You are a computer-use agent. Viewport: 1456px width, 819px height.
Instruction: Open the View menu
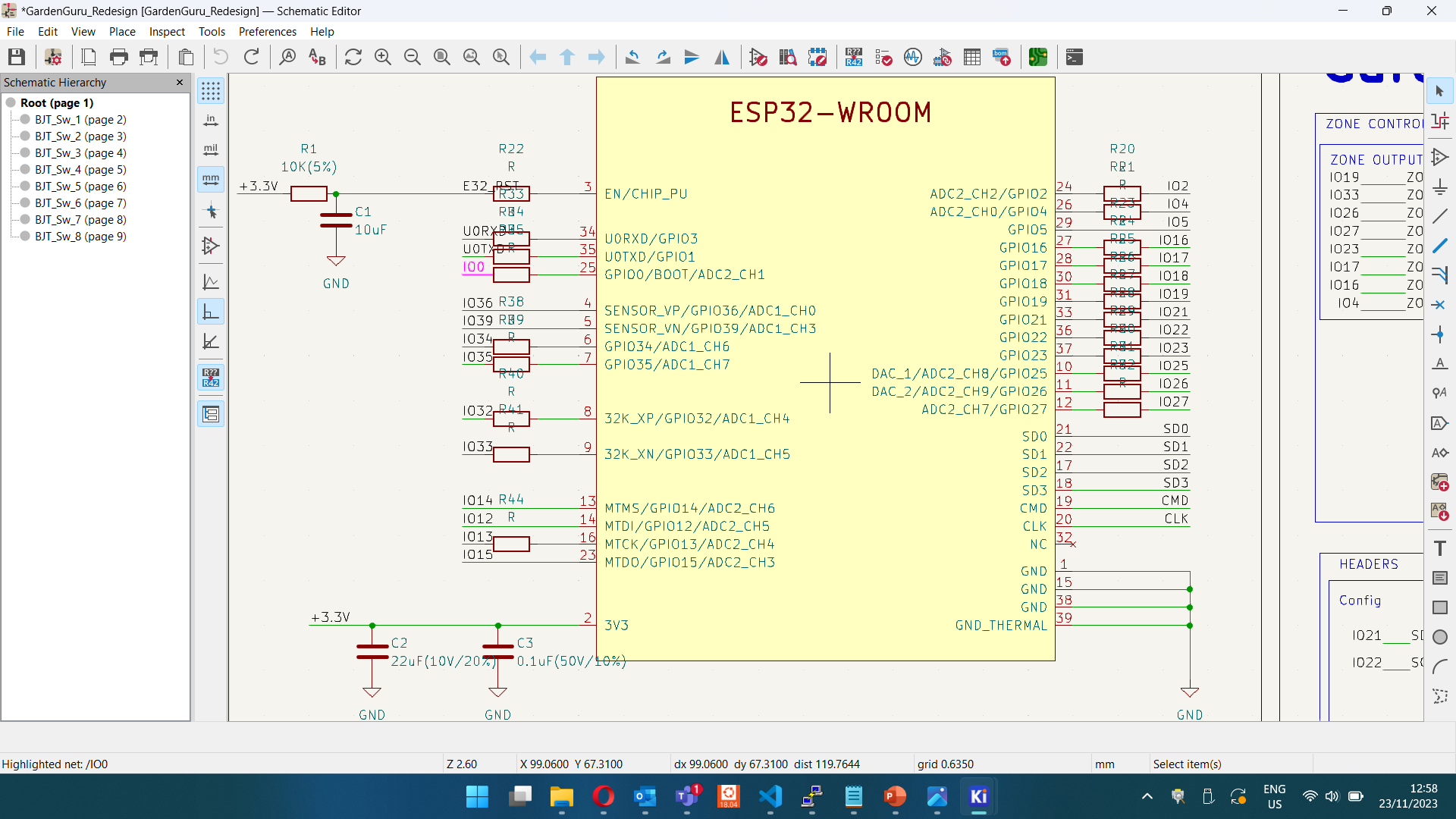tap(83, 31)
